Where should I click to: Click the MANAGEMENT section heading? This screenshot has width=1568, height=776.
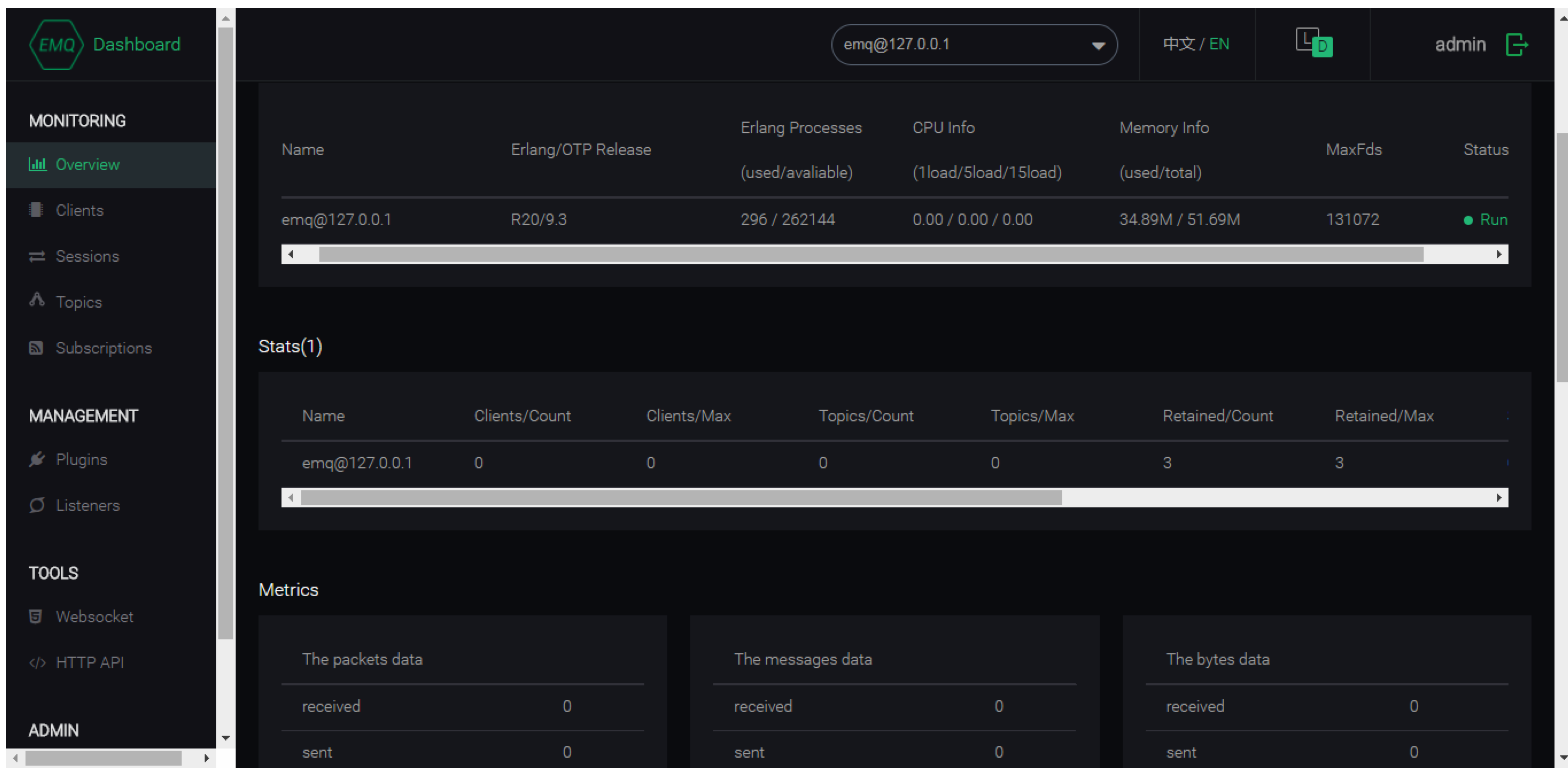pos(84,416)
